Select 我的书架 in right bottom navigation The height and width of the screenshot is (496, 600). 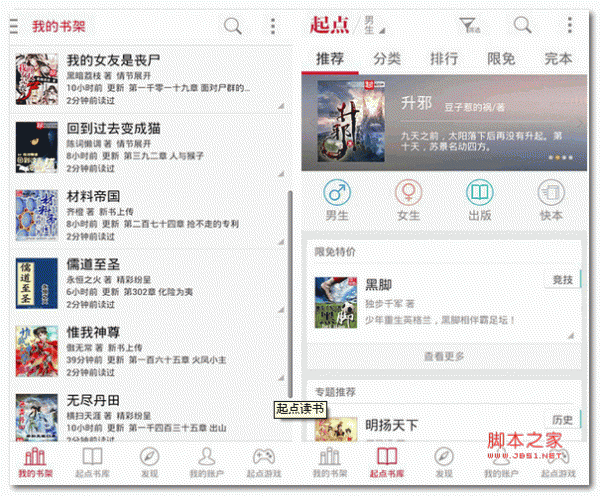pos(330,462)
